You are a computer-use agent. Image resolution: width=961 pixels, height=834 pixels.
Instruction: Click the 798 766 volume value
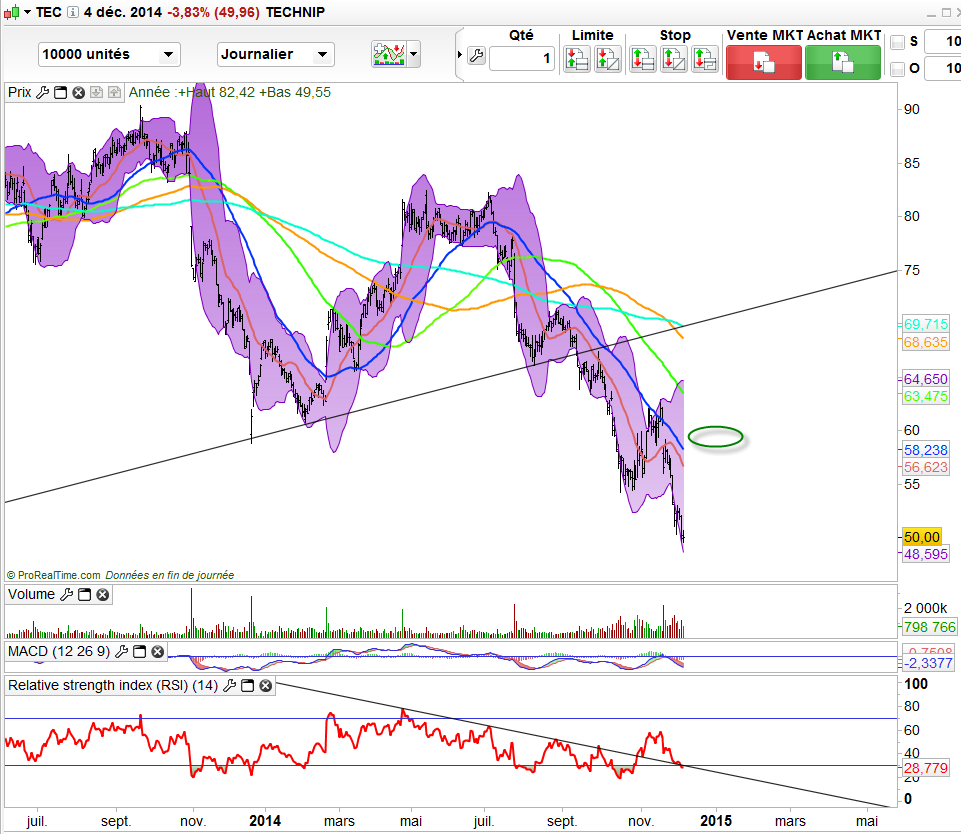929,627
